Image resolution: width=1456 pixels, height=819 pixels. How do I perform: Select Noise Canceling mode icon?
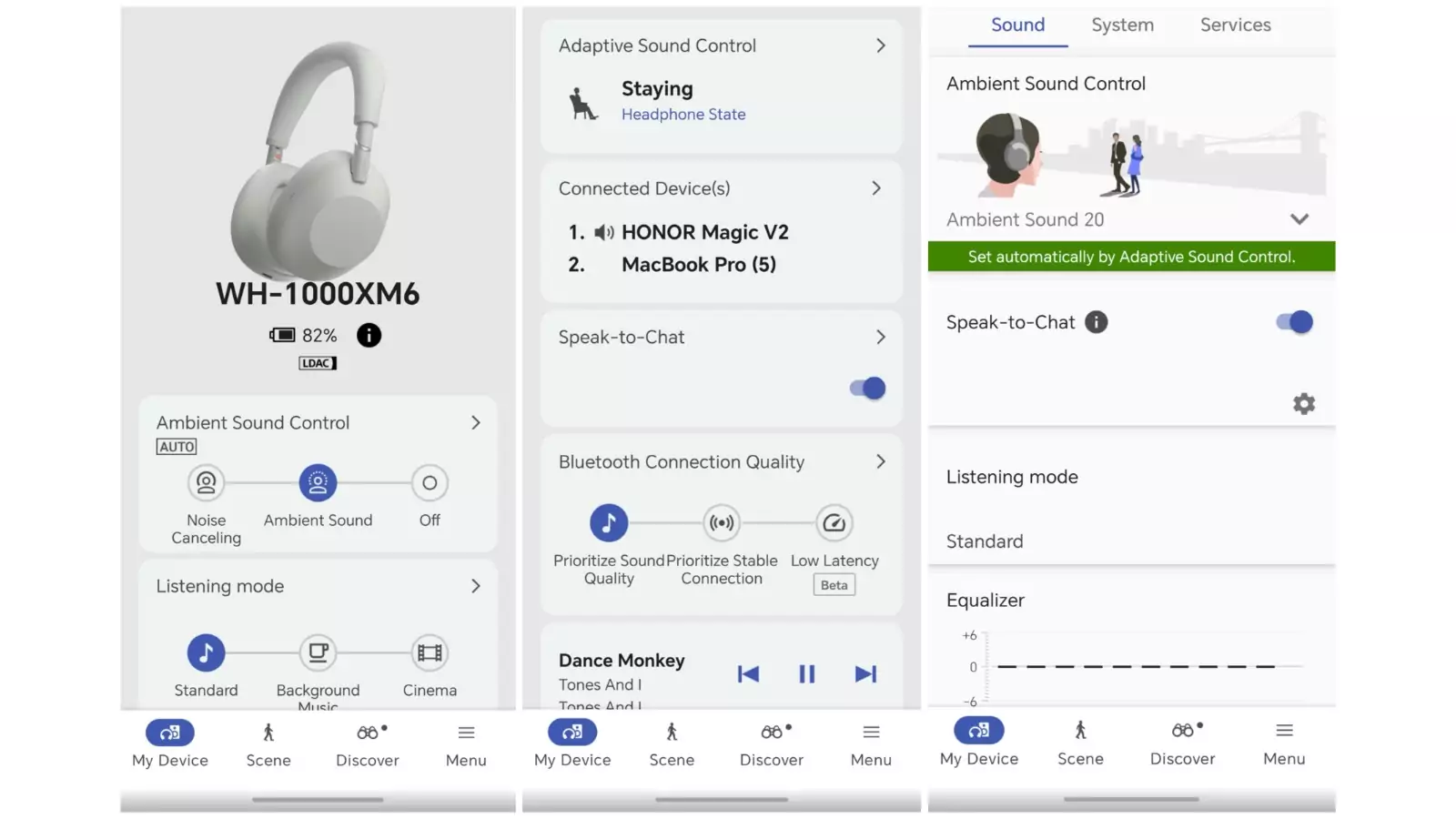[207, 483]
